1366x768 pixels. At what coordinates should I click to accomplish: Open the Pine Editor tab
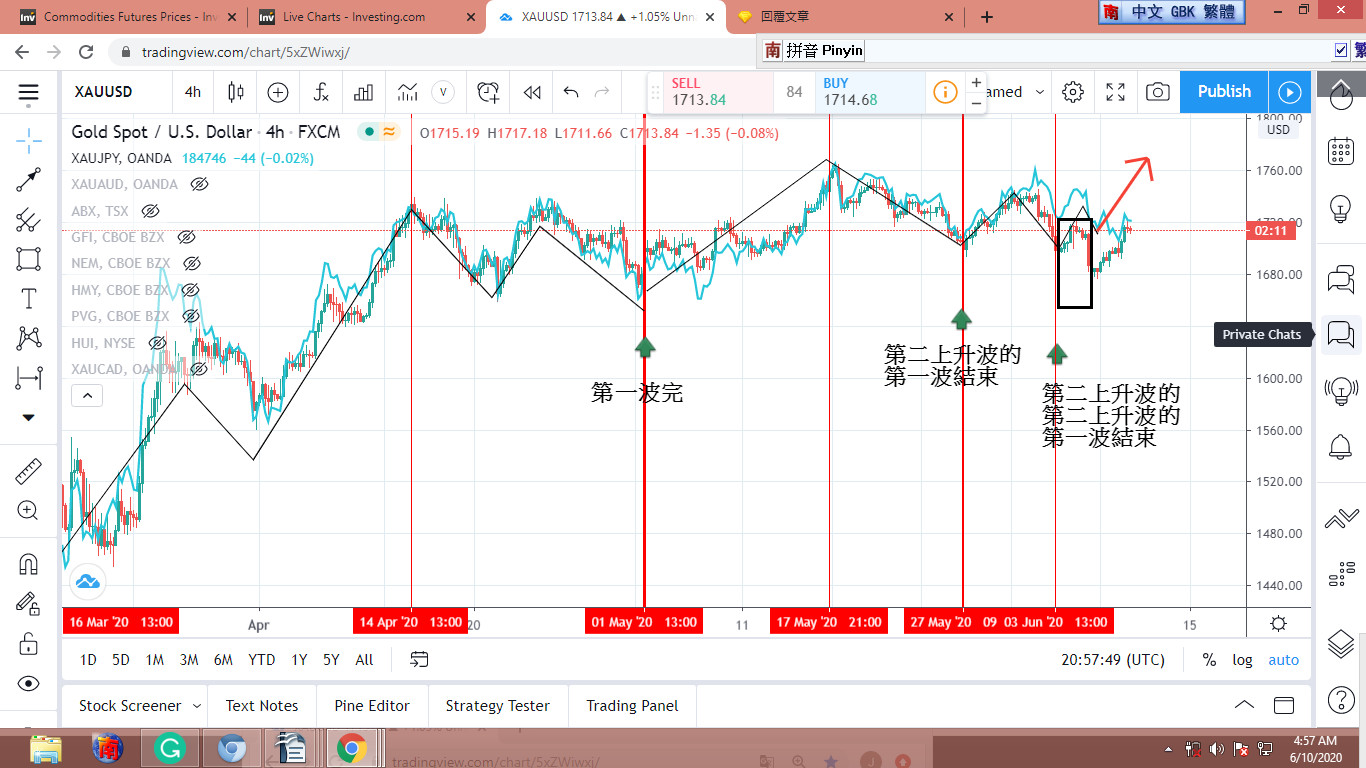click(x=372, y=706)
